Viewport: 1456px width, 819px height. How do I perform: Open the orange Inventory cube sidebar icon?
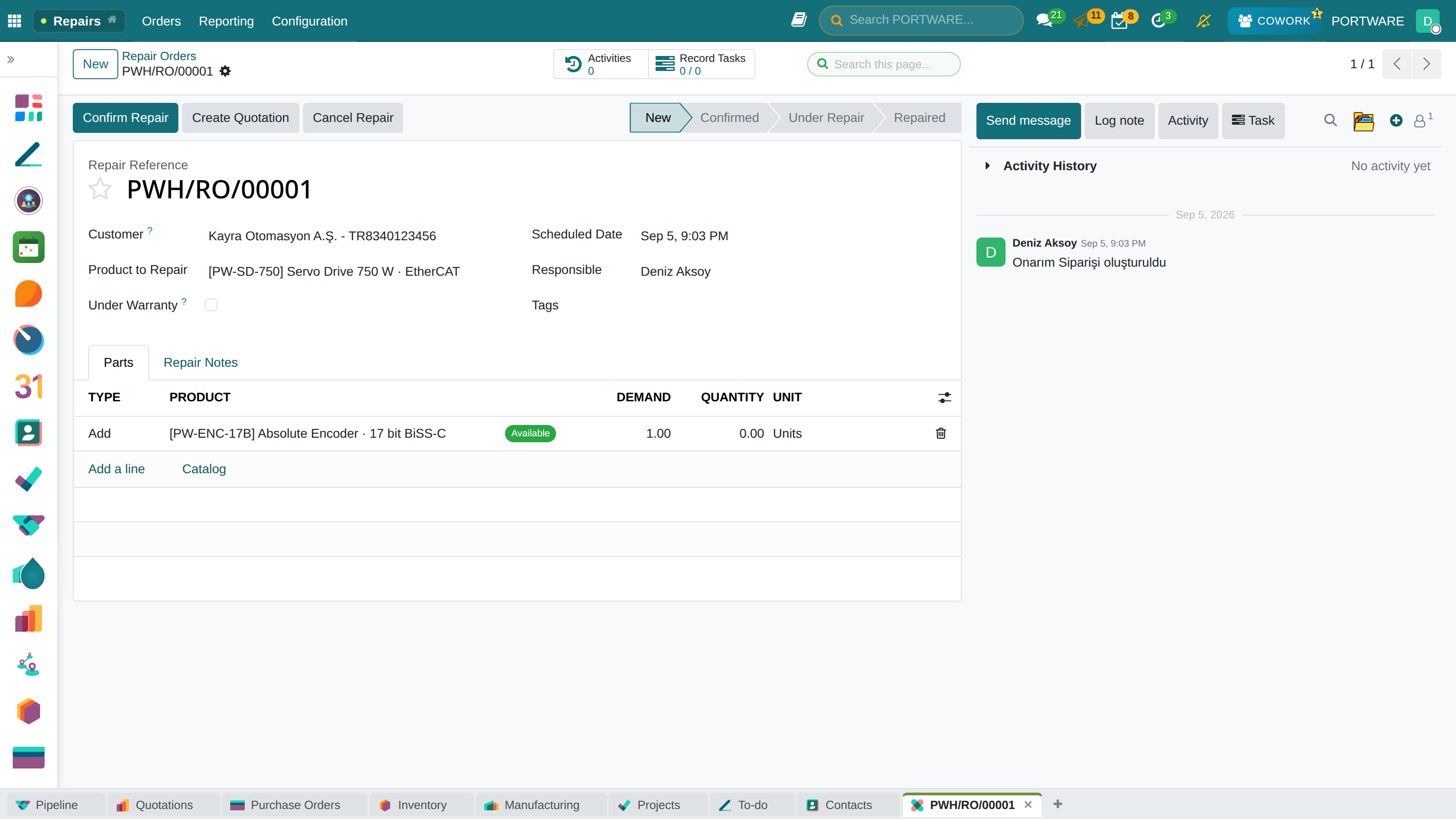(28, 711)
